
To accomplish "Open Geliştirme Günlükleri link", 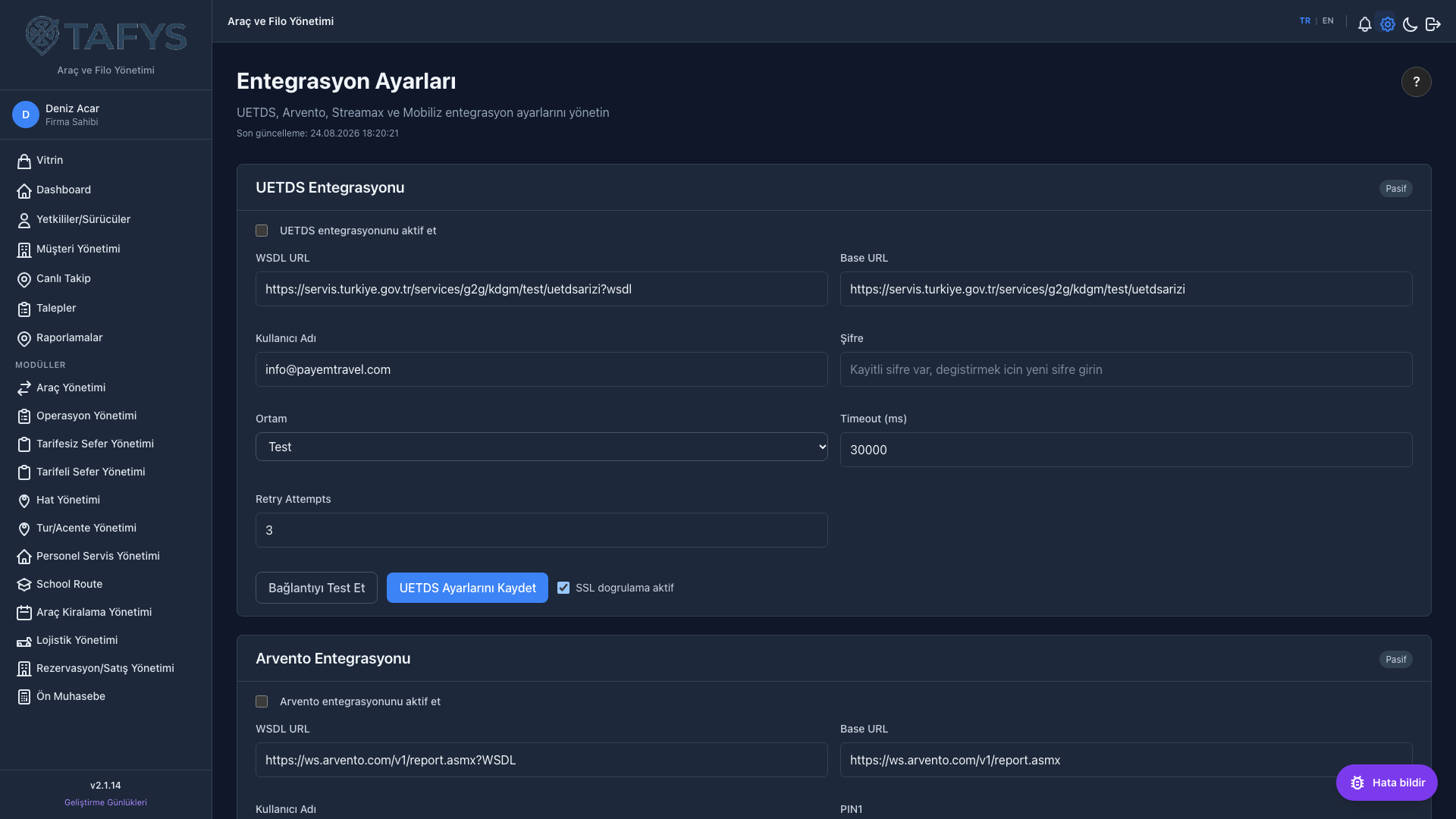I will 105,802.
